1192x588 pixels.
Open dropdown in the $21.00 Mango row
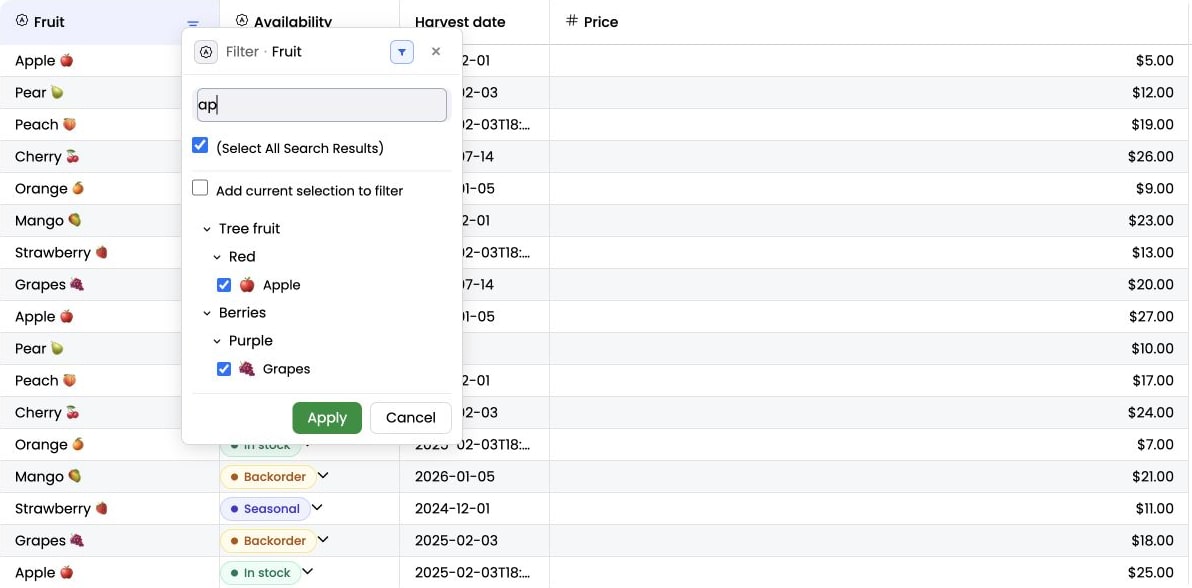point(323,475)
